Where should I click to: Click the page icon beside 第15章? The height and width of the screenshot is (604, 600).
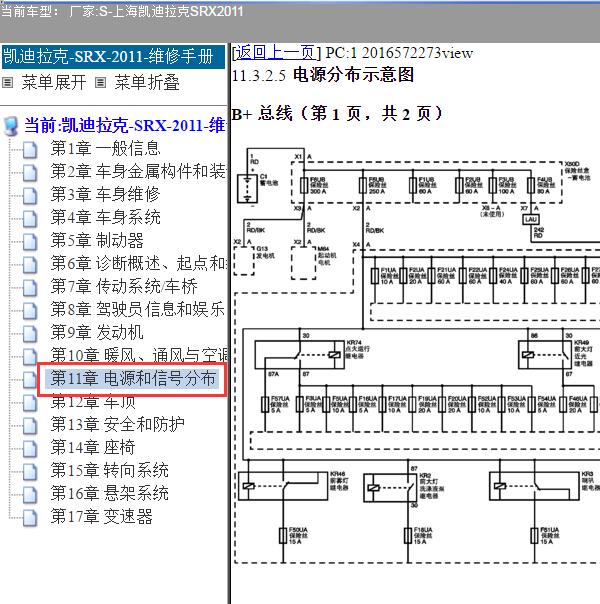pos(30,472)
